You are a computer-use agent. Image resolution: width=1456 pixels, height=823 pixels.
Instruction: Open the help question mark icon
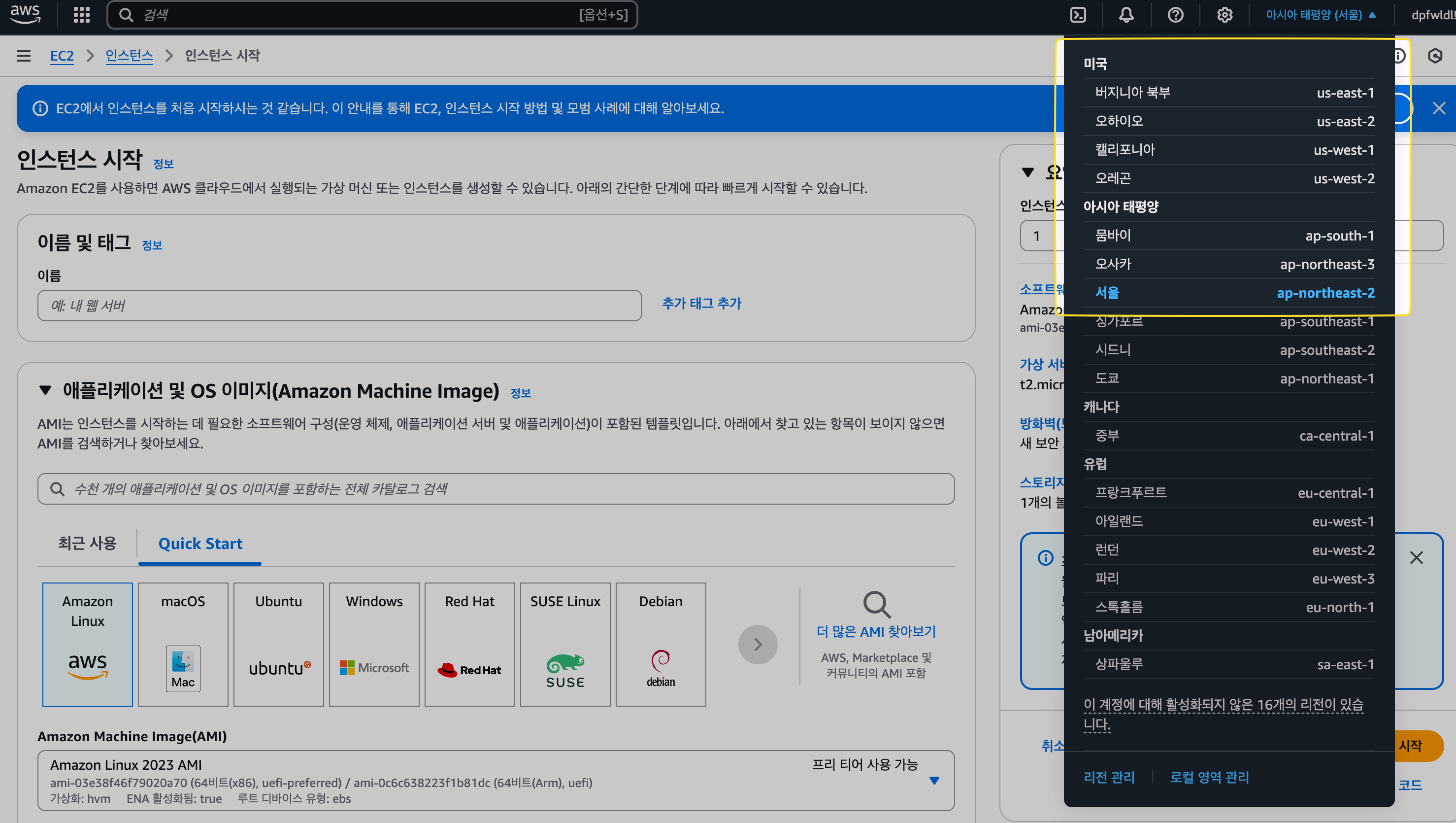[1175, 15]
